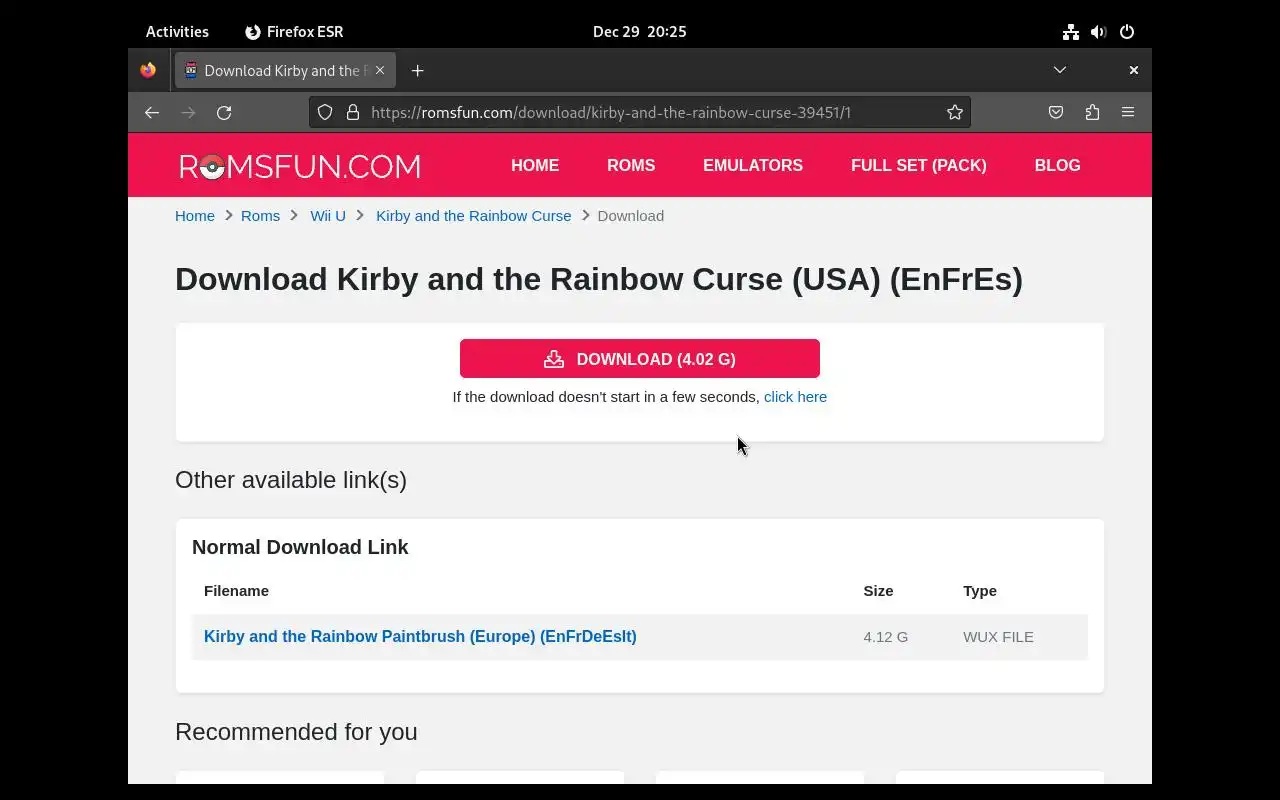Open the network status icon
The width and height of the screenshot is (1280, 800).
[1071, 32]
